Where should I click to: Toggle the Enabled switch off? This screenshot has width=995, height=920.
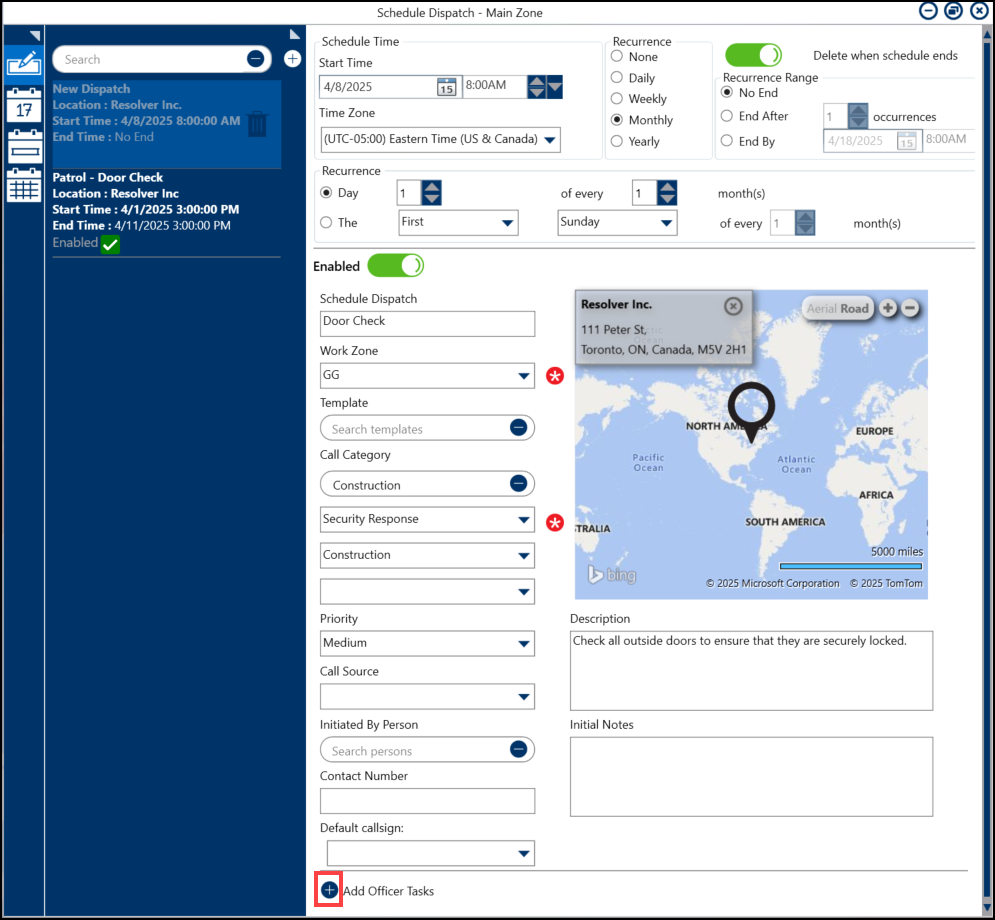(x=395, y=266)
